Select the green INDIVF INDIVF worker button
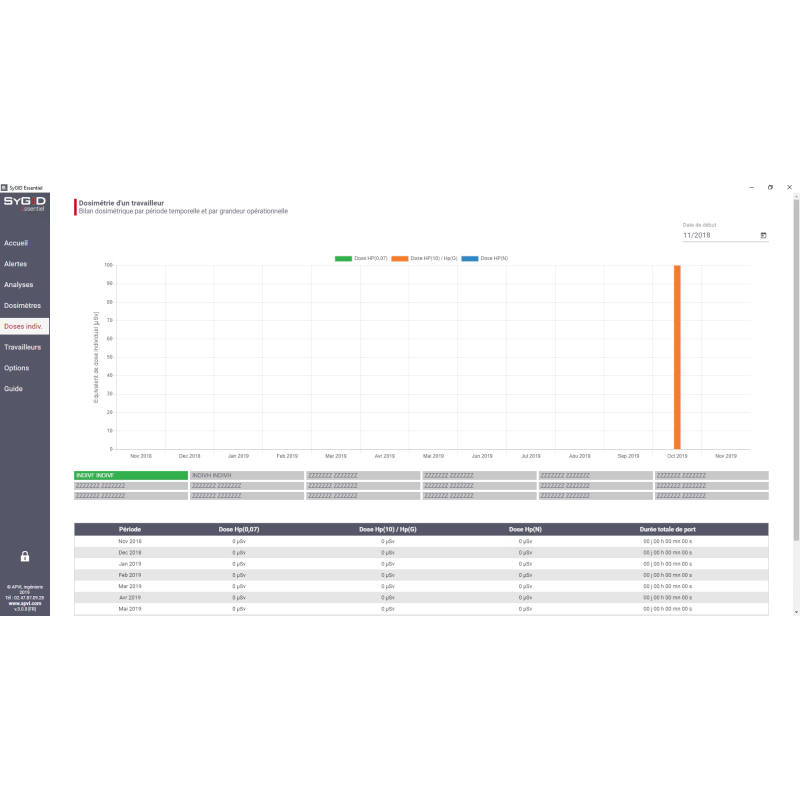800x800 pixels. 131,475
